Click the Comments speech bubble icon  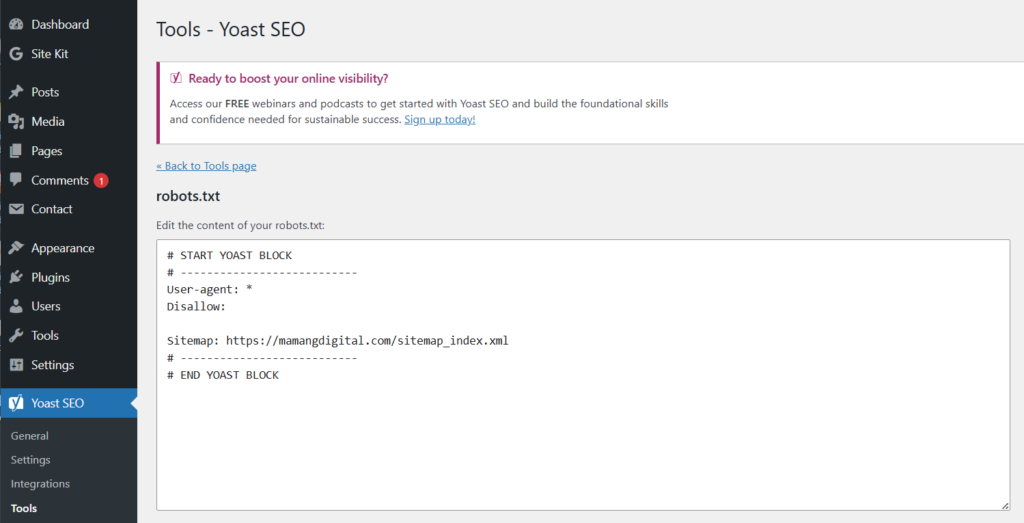coord(16,180)
